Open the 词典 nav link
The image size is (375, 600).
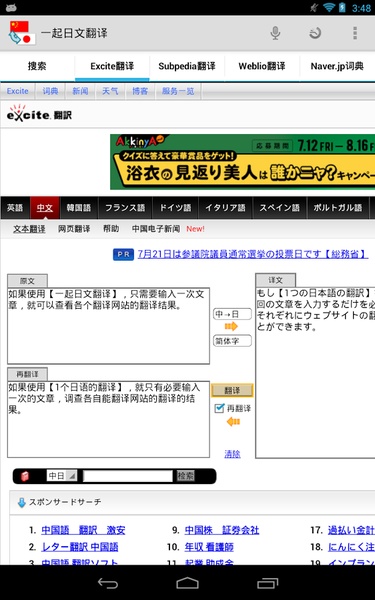coord(50,91)
